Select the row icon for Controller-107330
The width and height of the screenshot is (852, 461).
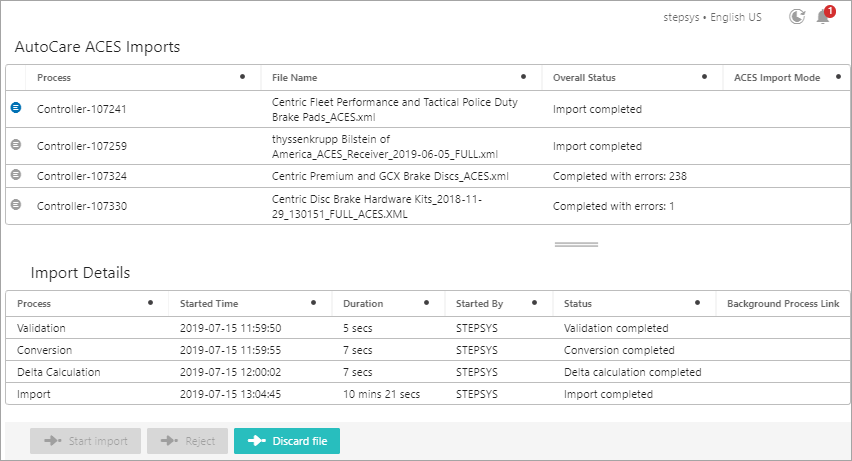tap(16, 204)
